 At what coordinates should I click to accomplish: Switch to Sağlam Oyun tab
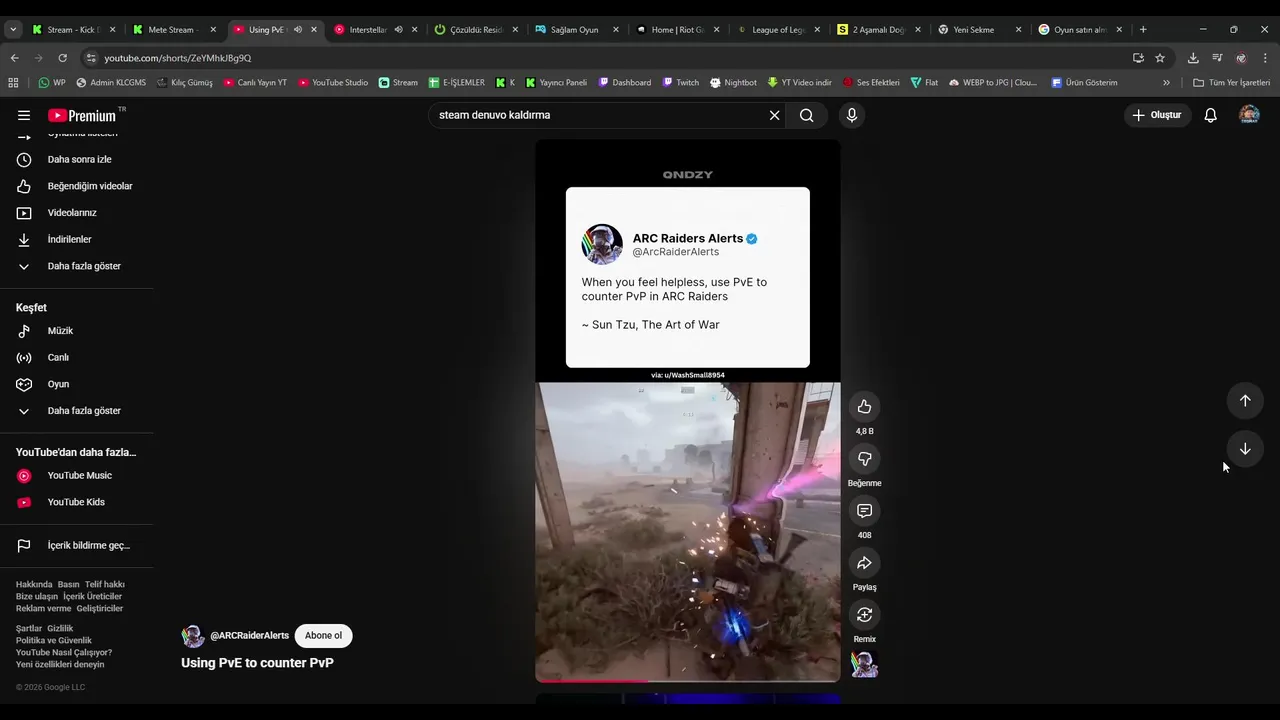click(574, 30)
